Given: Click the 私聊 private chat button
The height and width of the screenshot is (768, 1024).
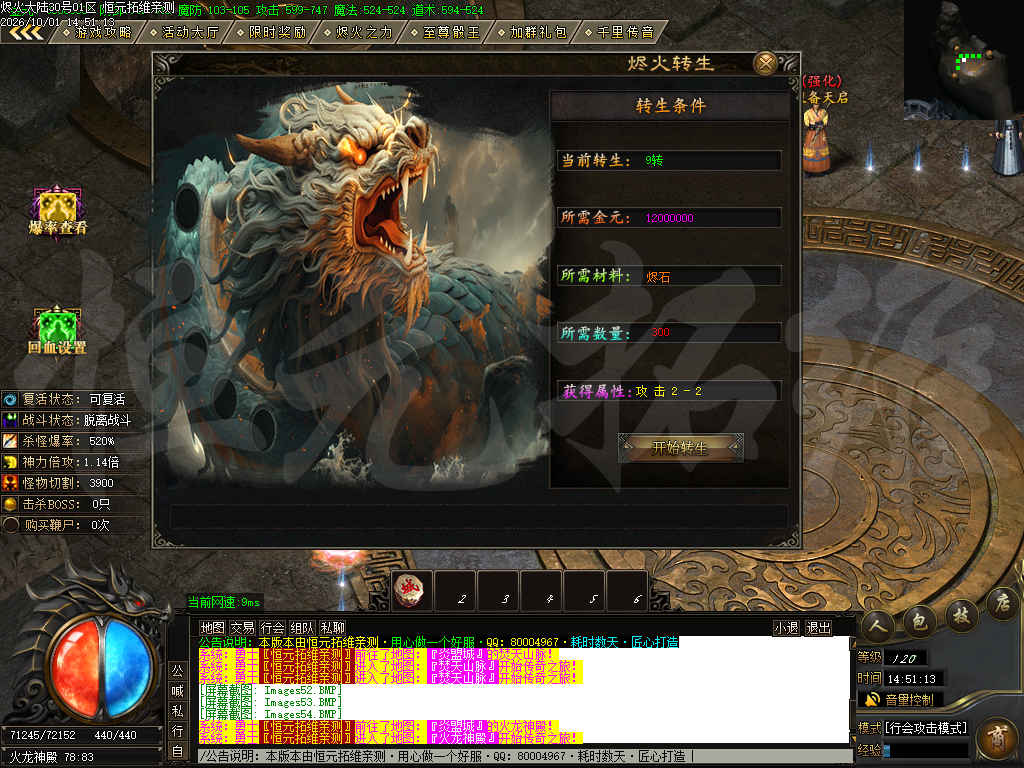Looking at the screenshot, I should click(332, 628).
